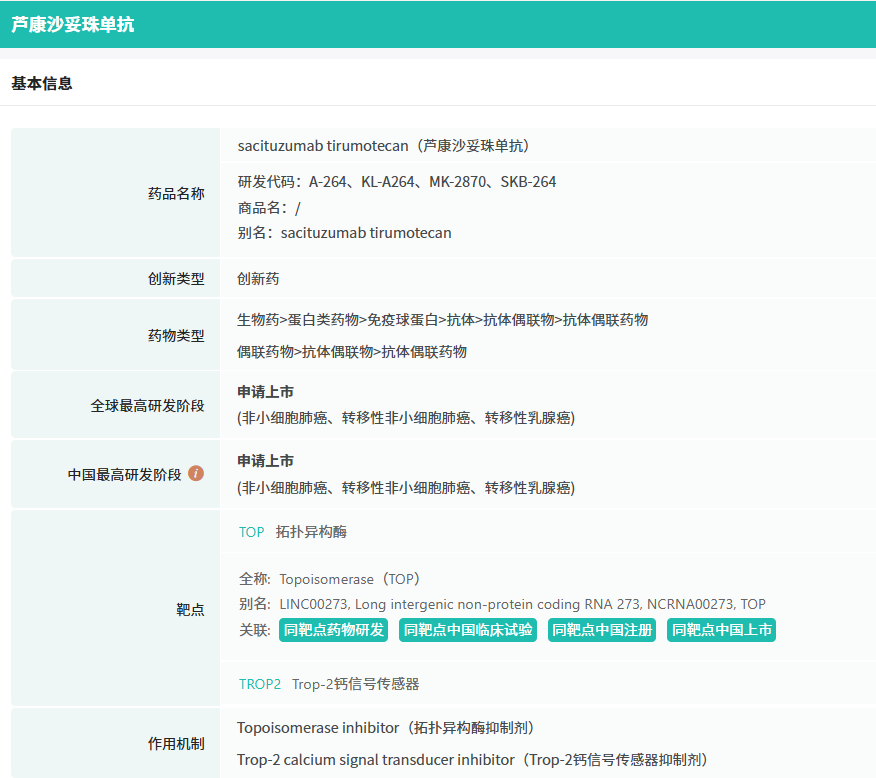Open the TOP target link

(251, 532)
